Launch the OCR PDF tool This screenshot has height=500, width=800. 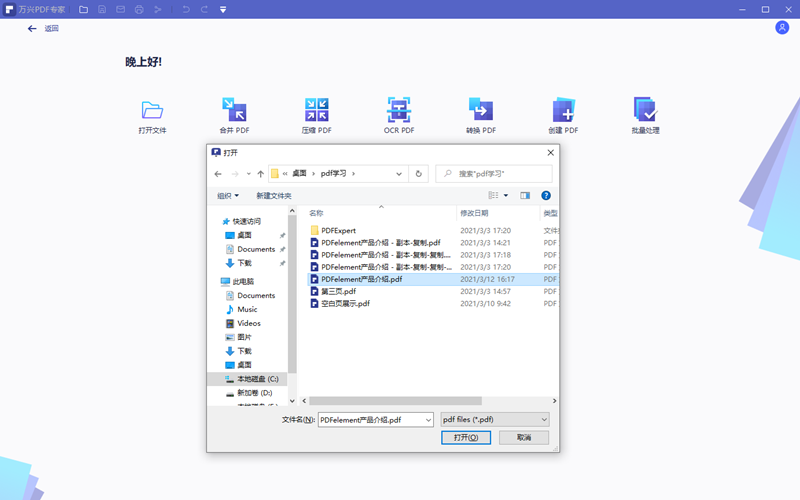pyautogui.click(x=399, y=110)
